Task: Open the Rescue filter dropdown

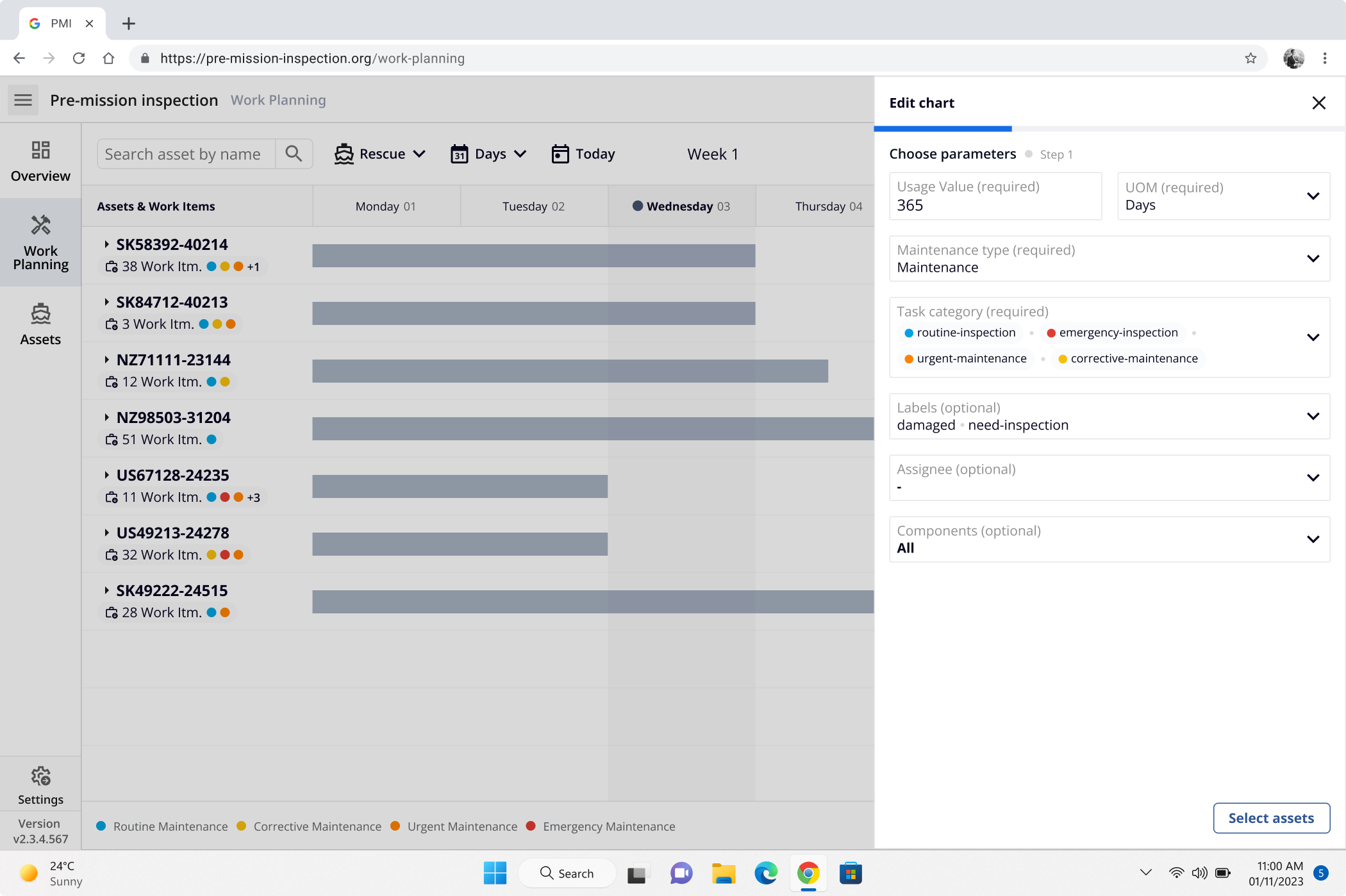Action: (380, 154)
